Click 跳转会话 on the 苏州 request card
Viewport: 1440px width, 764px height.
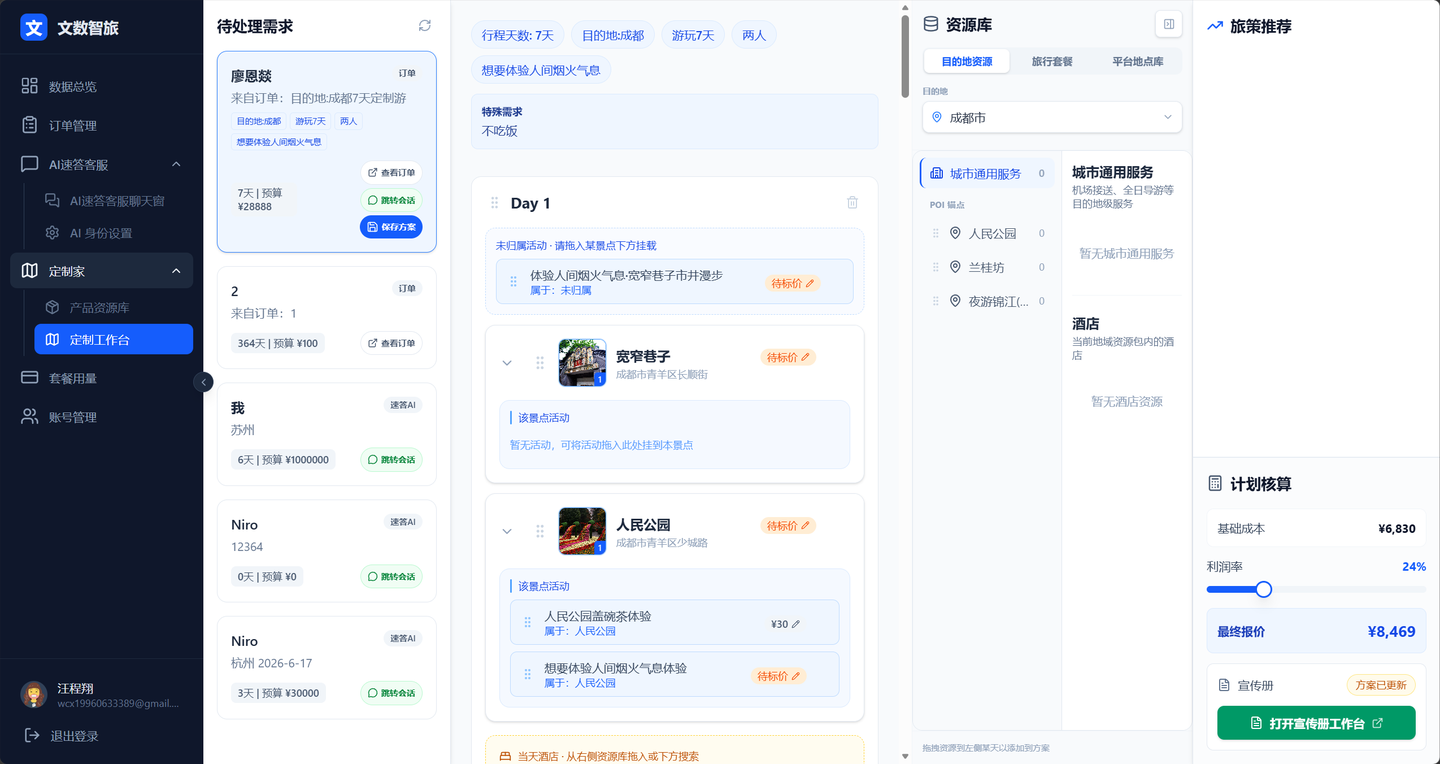click(x=391, y=460)
